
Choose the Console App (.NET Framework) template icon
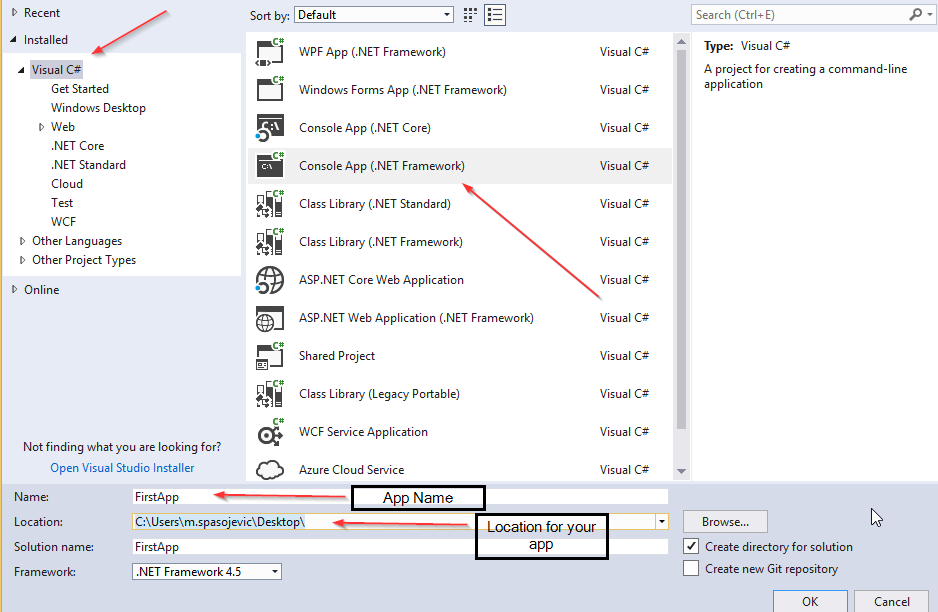click(270, 165)
